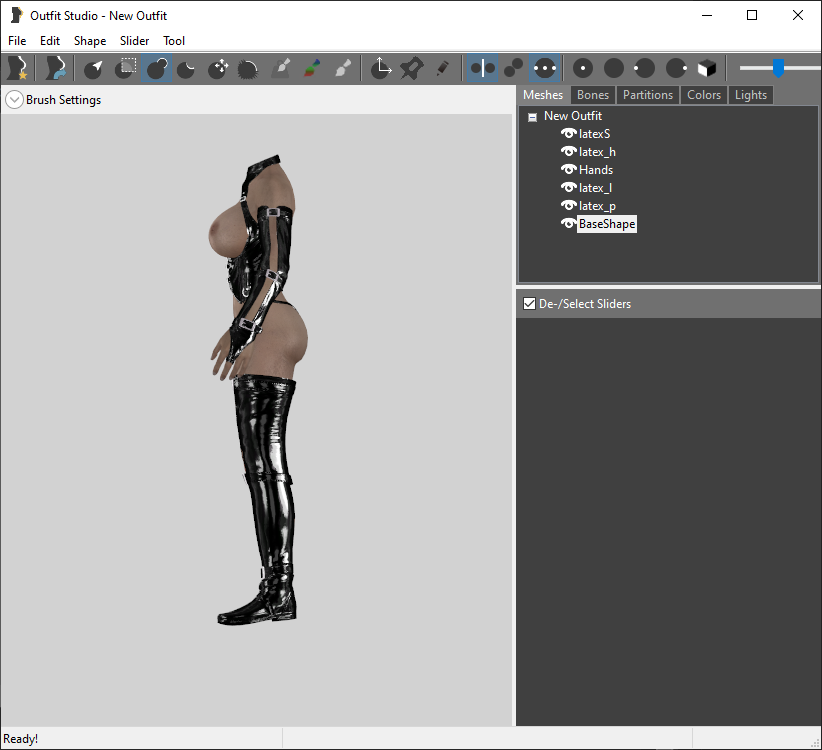Minimize the Outfit Studio window
822x750 pixels.
click(x=707, y=15)
